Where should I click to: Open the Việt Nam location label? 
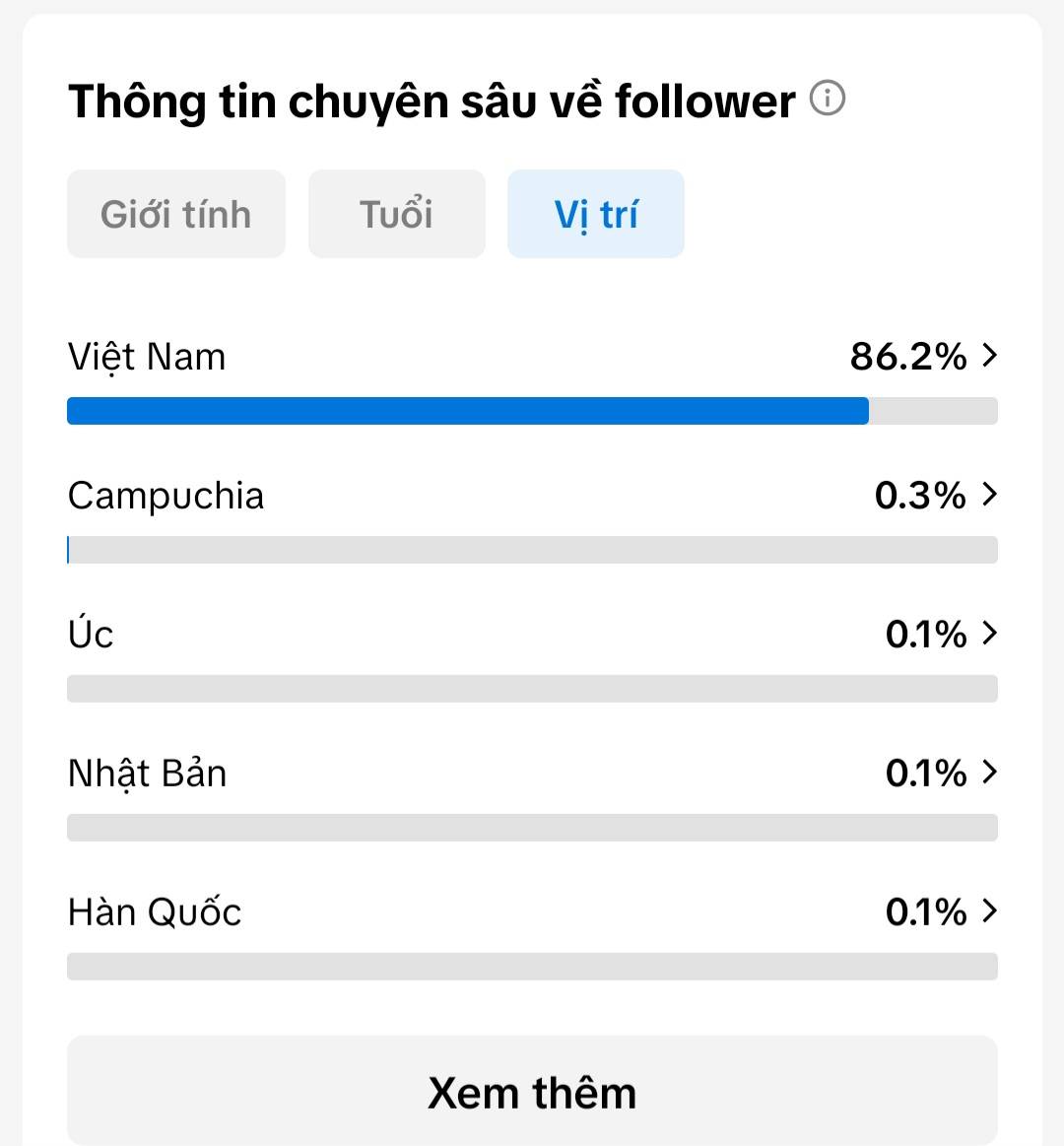point(147,358)
